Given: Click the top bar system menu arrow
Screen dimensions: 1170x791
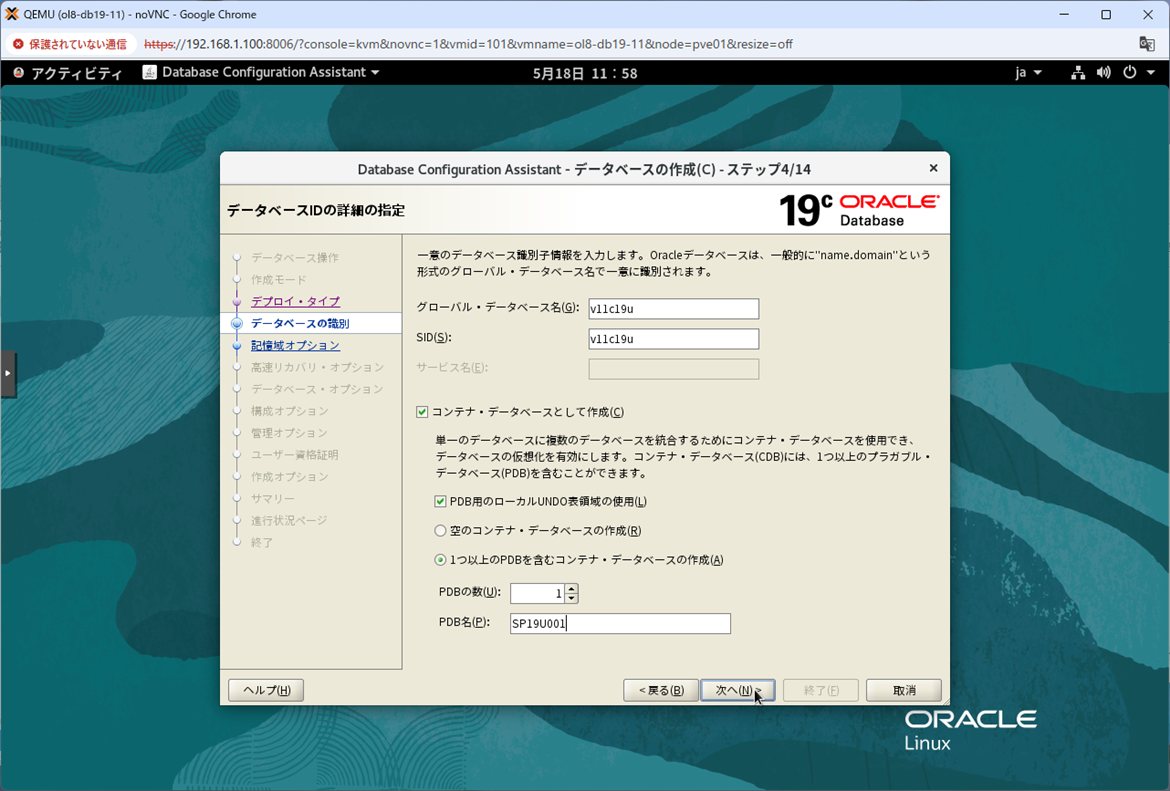Looking at the screenshot, I should point(1151,72).
